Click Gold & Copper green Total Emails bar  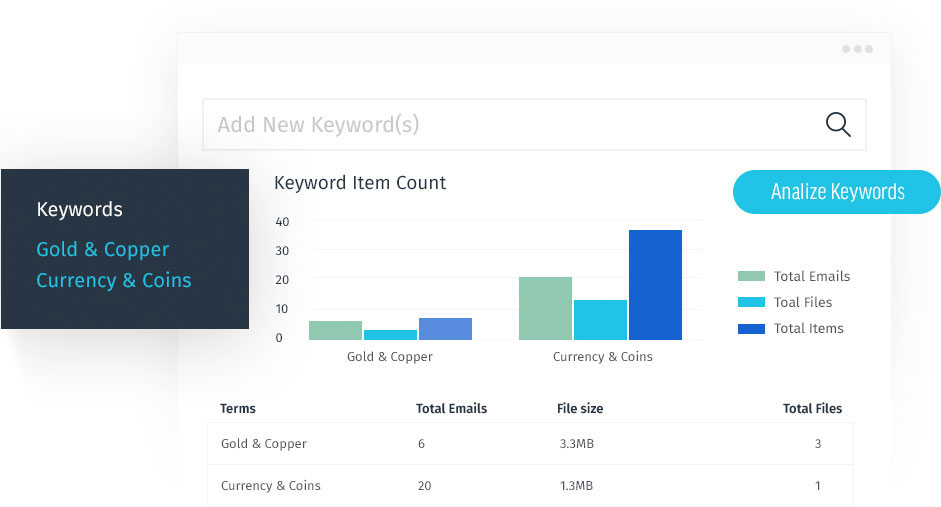tap(335, 330)
